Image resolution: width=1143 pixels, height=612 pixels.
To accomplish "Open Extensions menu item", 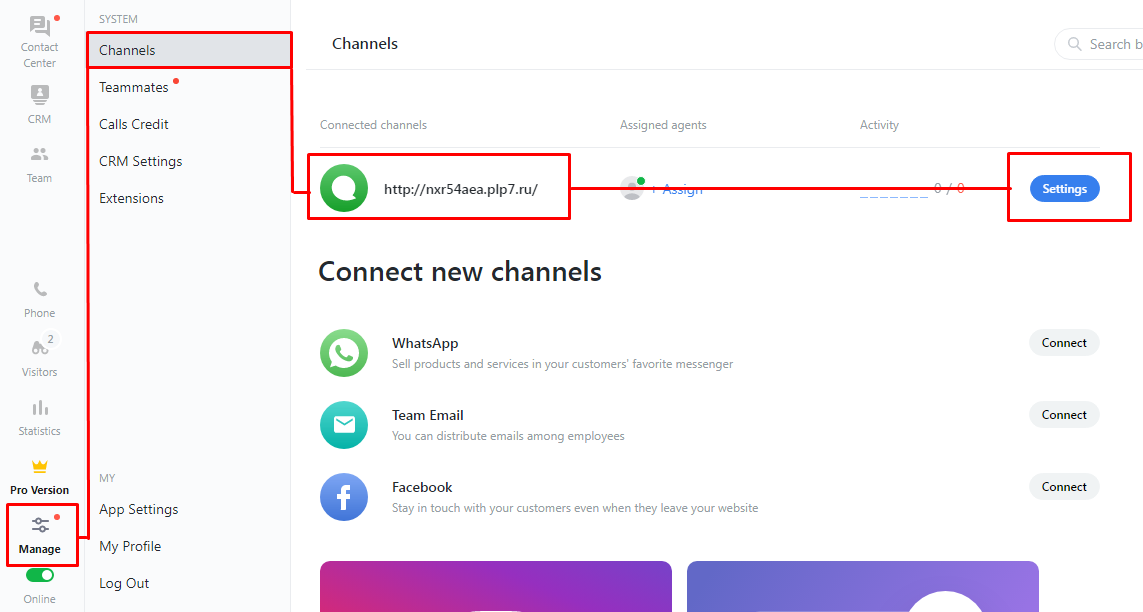I will pos(131,198).
